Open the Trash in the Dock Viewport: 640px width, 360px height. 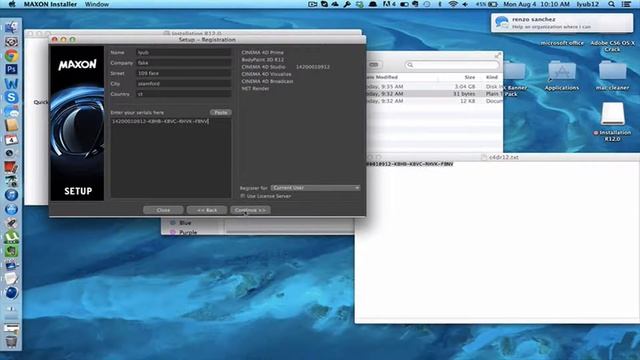click(x=11, y=341)
